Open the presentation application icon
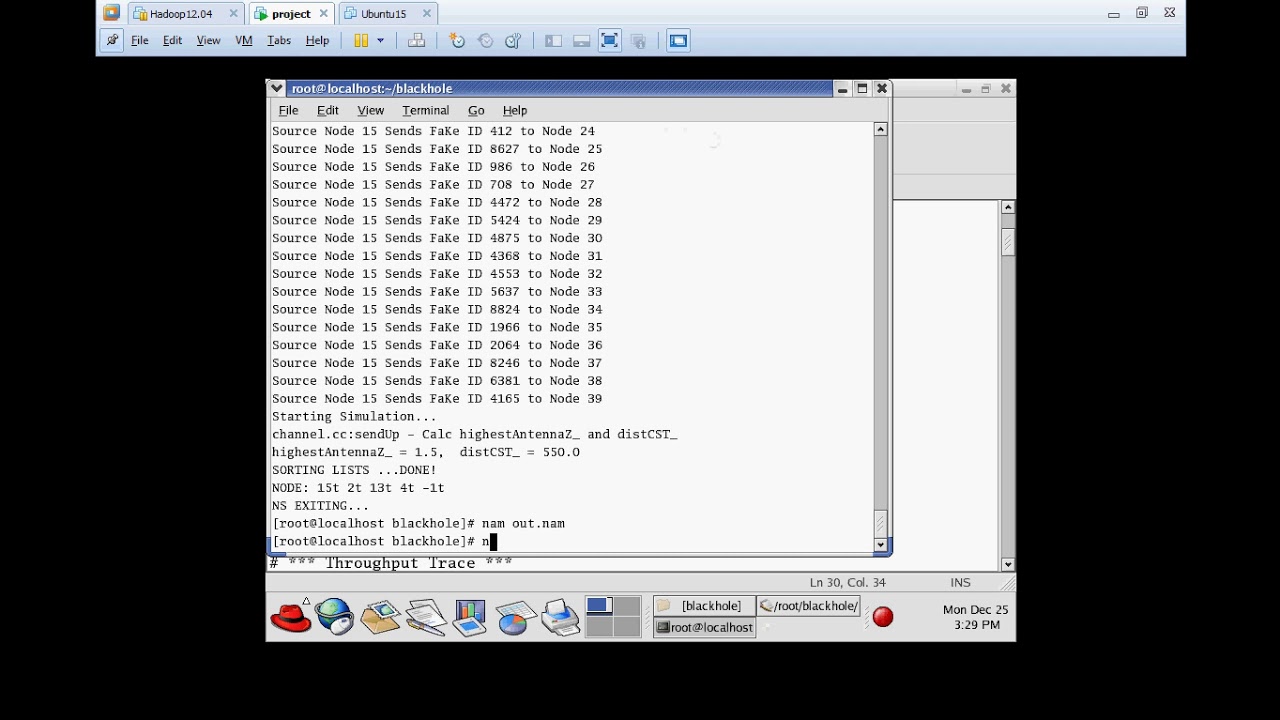Image resolution: width=1280 pixels, height=720 pixels. pyautogui.click(x=469, y=617)
